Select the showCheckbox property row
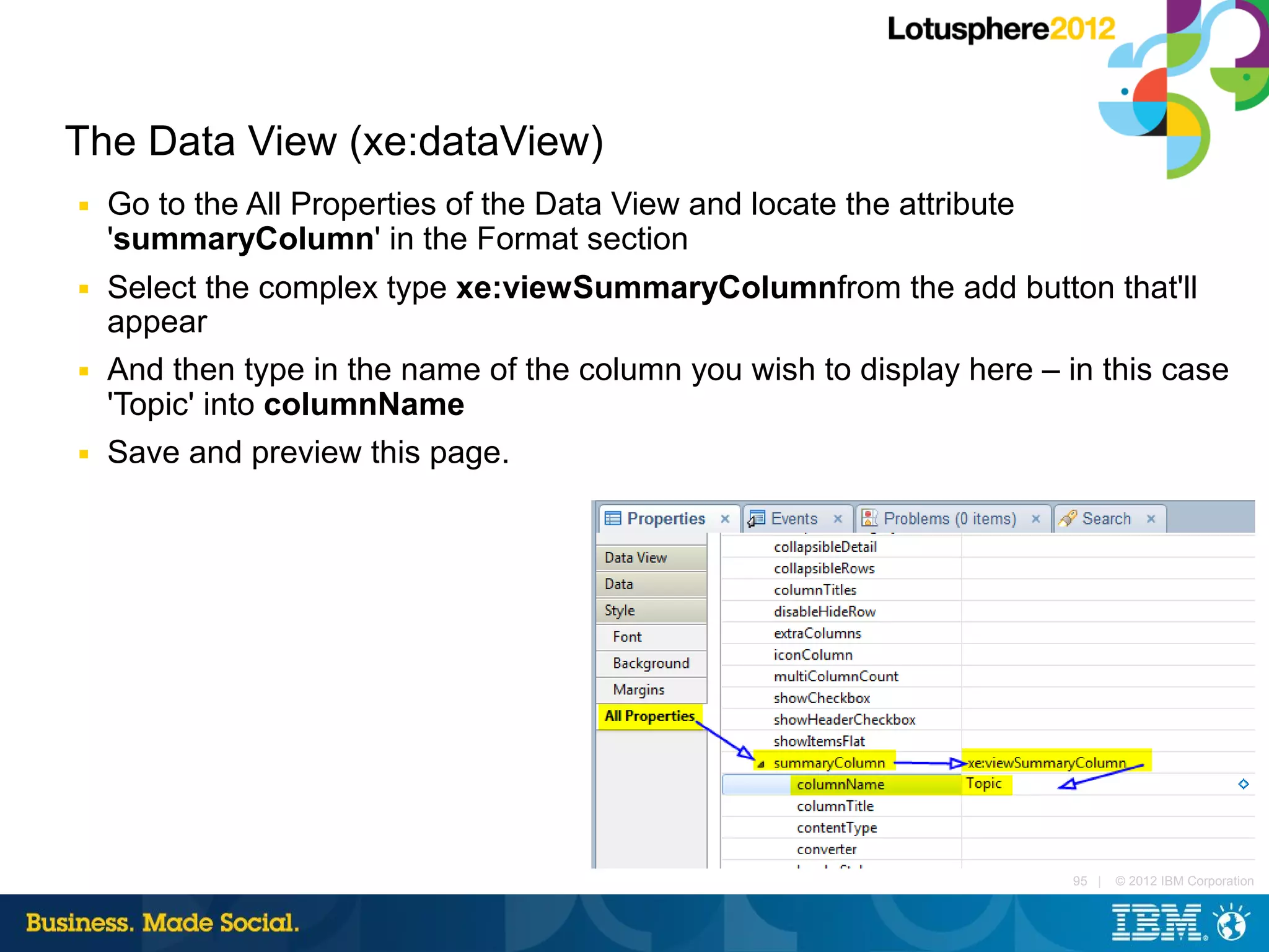Viewport: 1269px width, 952px height. pyautogui.click(x=988, y=698)
